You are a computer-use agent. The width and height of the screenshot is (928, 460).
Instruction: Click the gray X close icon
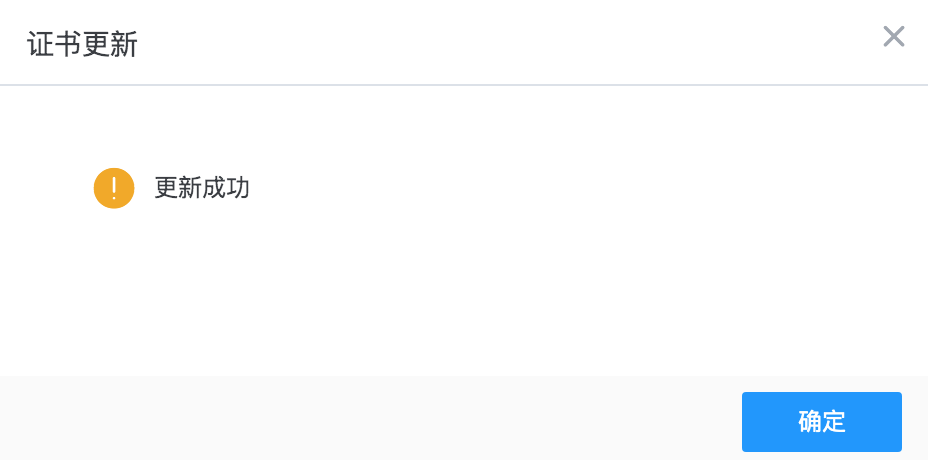(893, 37)
